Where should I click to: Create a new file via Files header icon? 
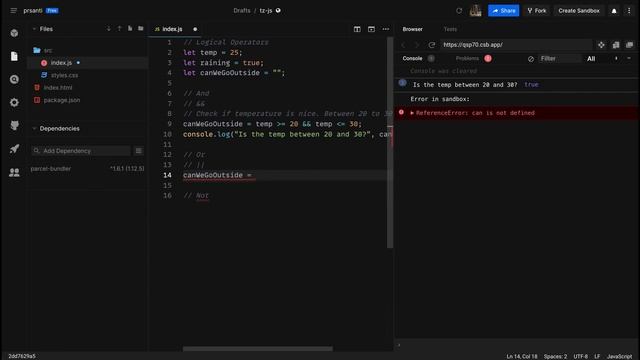(x=130, y=29)
